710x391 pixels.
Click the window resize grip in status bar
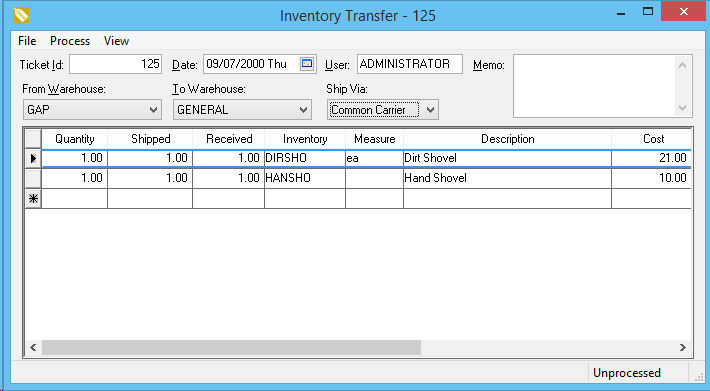(699, 377)
